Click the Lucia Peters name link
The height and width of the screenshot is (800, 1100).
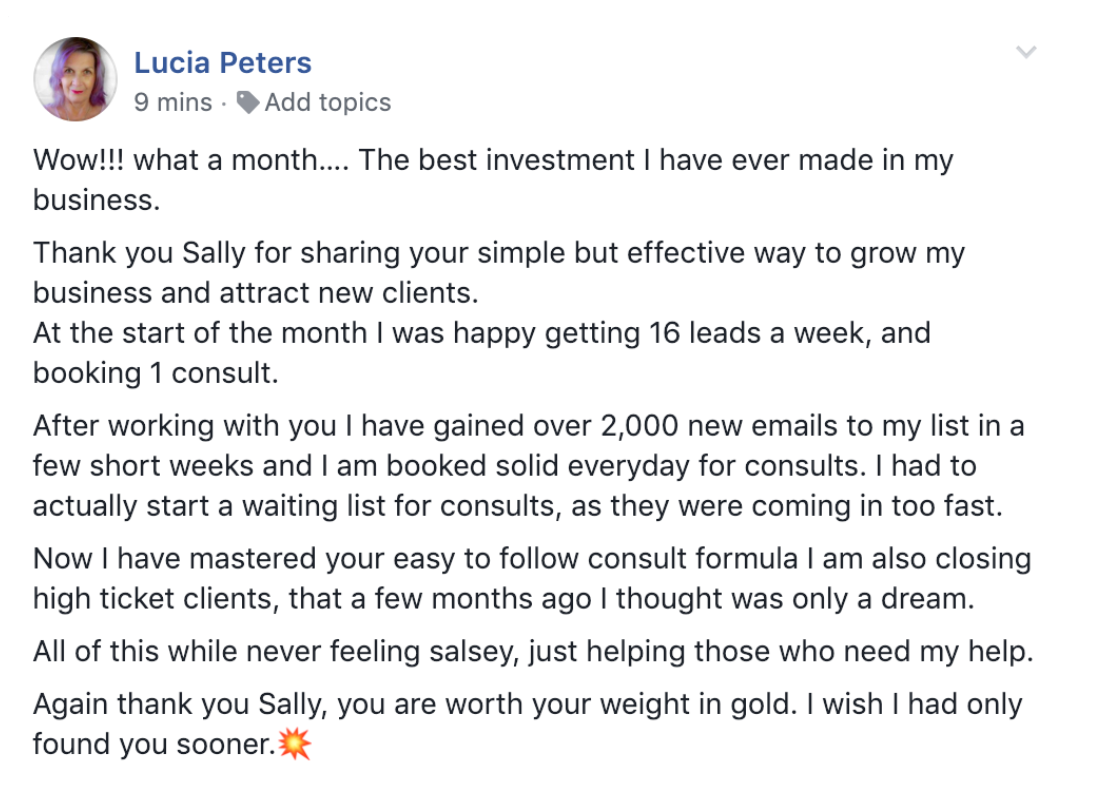click(222, 62)
